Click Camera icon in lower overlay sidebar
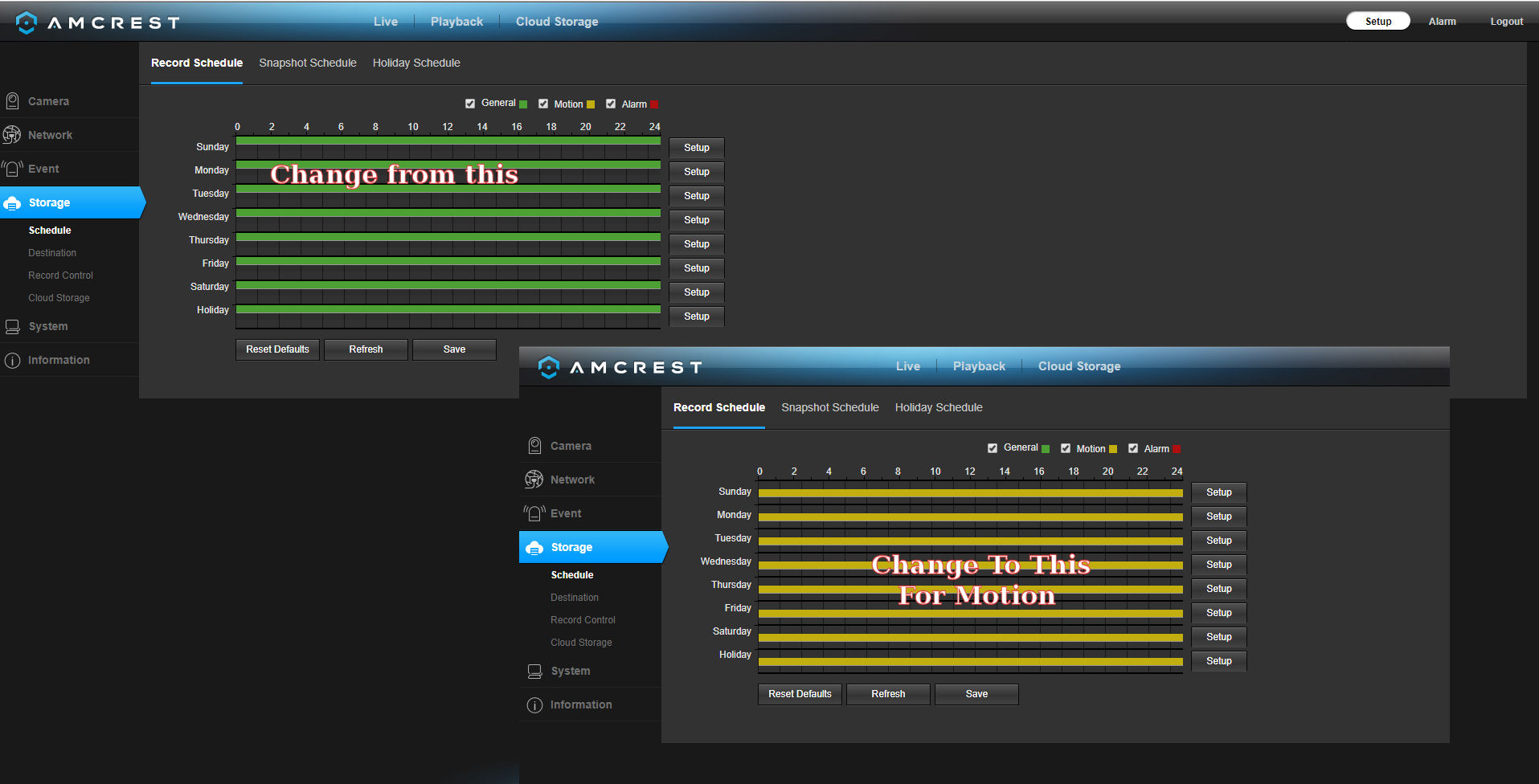This screenshot has width=1539, height=784. click(x=534, y=446)
